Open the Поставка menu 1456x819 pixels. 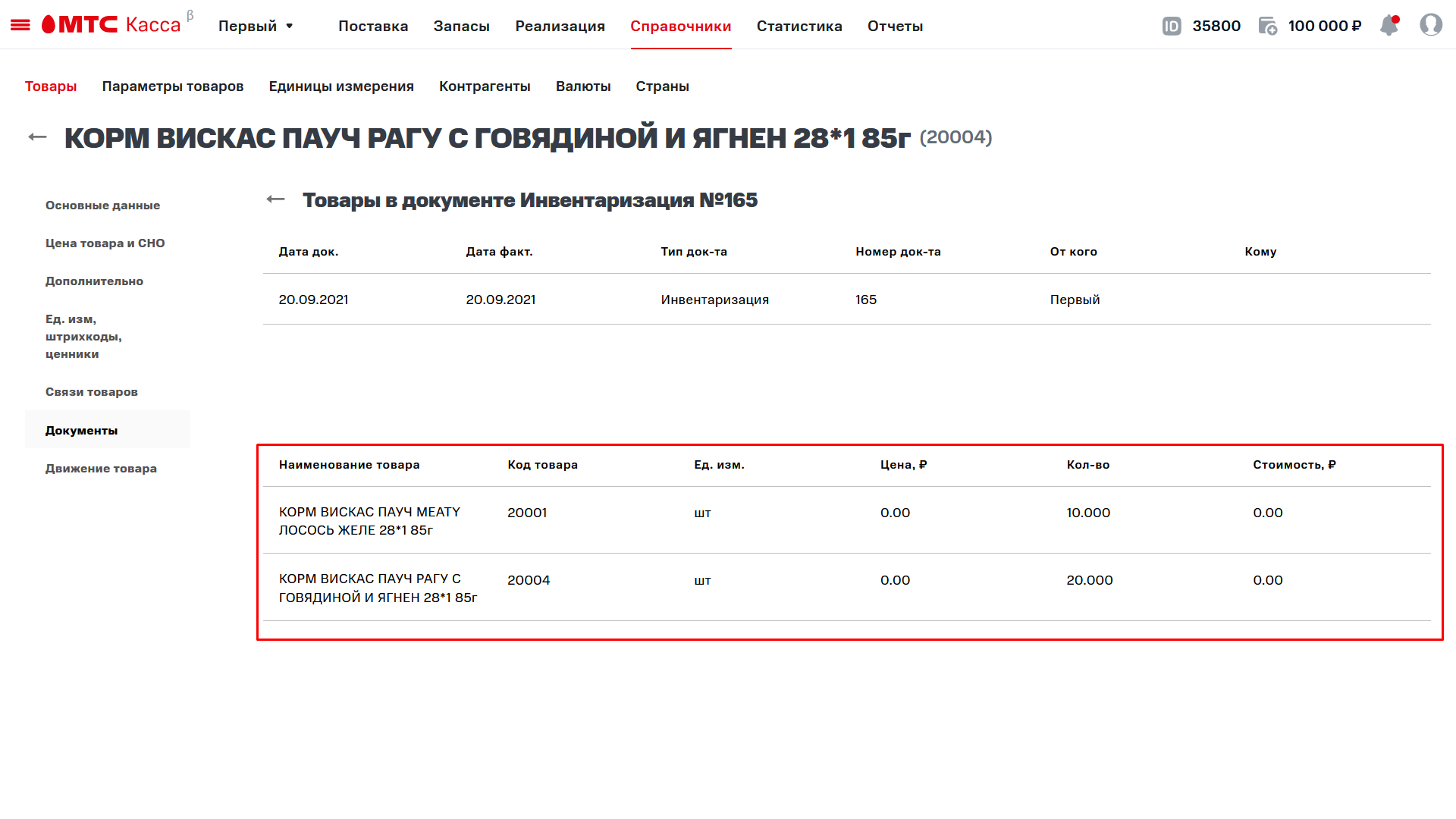tap(373, 26)
